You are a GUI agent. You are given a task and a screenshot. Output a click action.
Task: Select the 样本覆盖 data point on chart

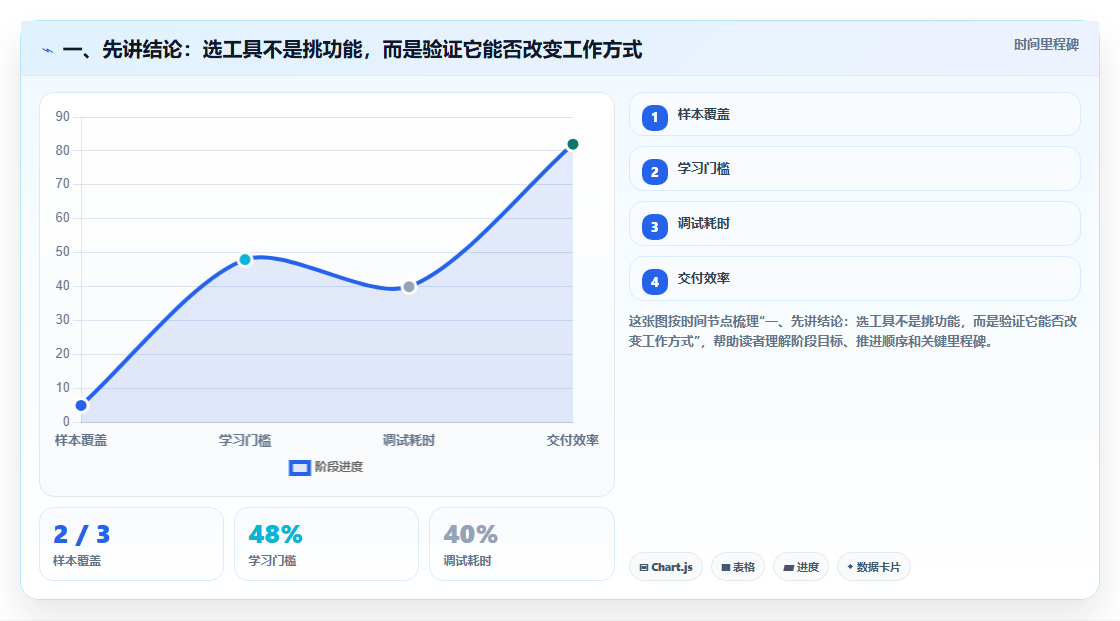[x=81, y=406]
